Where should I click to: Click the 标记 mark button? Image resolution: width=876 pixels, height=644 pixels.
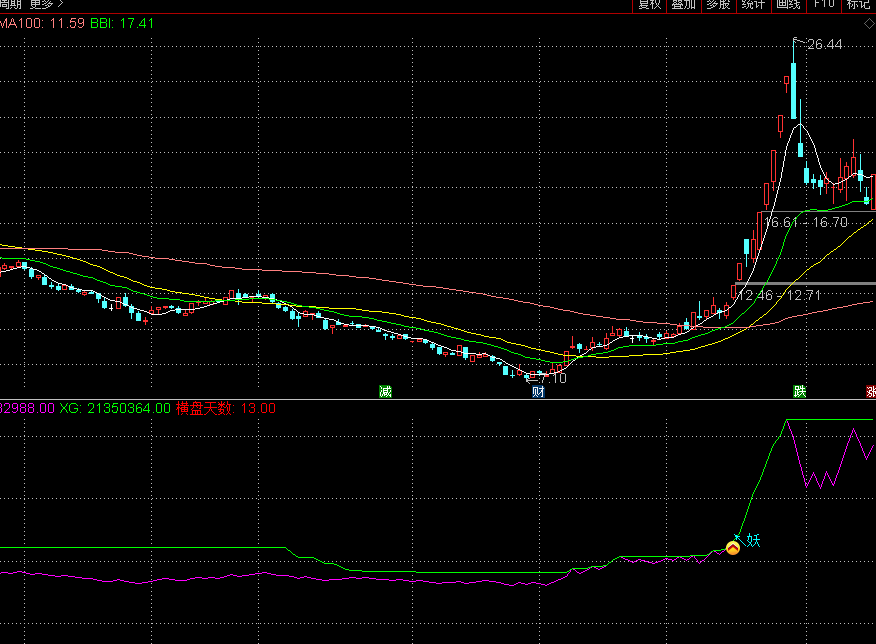(x=859, y=4)
